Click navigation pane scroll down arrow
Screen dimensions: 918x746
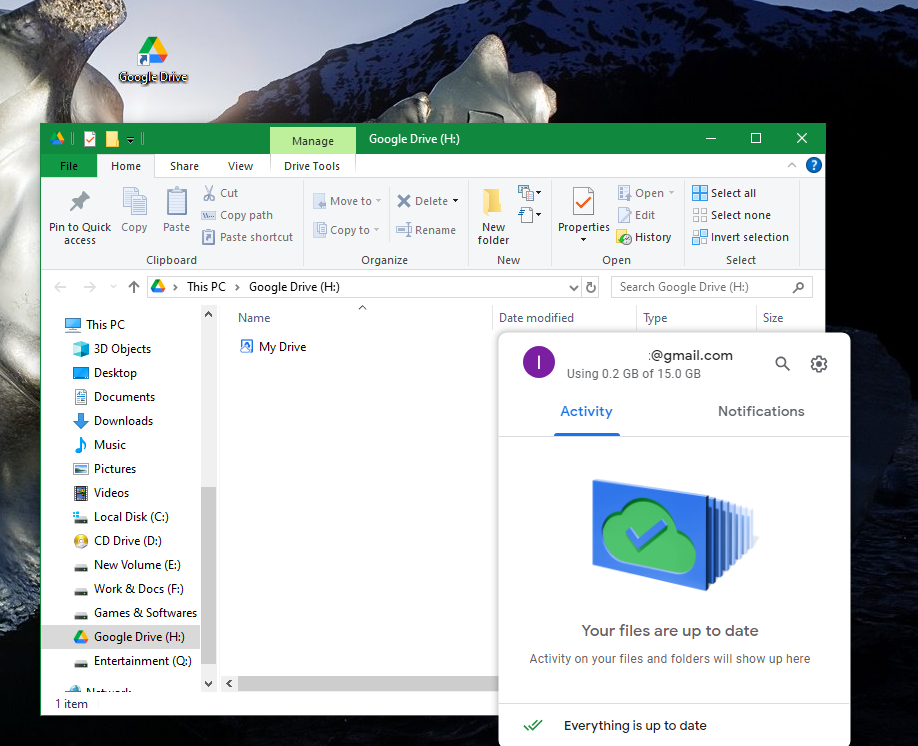click(208, 683)
